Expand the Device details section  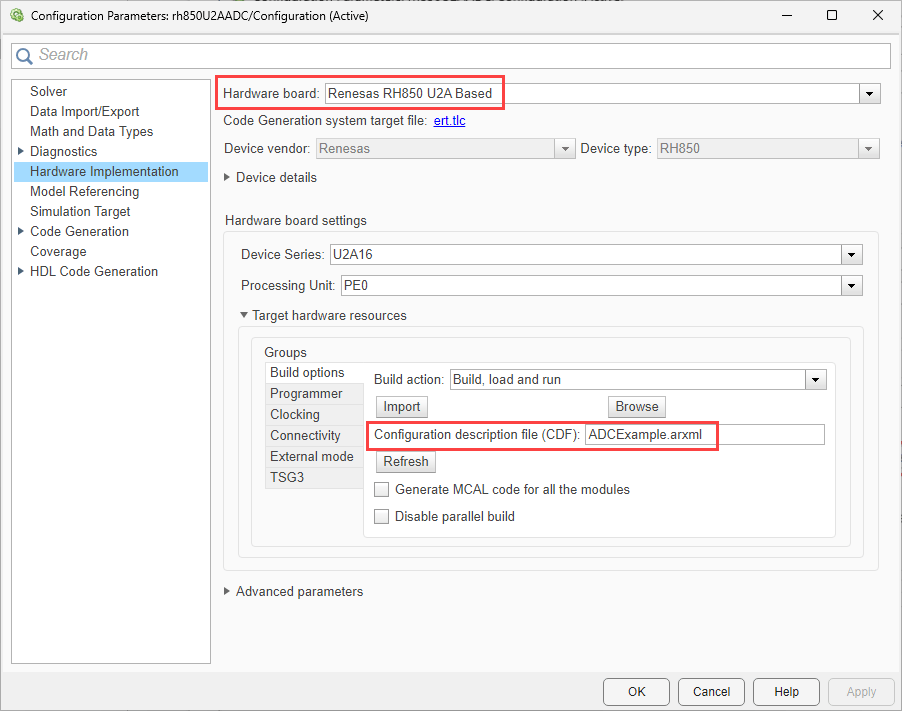pyautogui.click(x=228, y=178)
